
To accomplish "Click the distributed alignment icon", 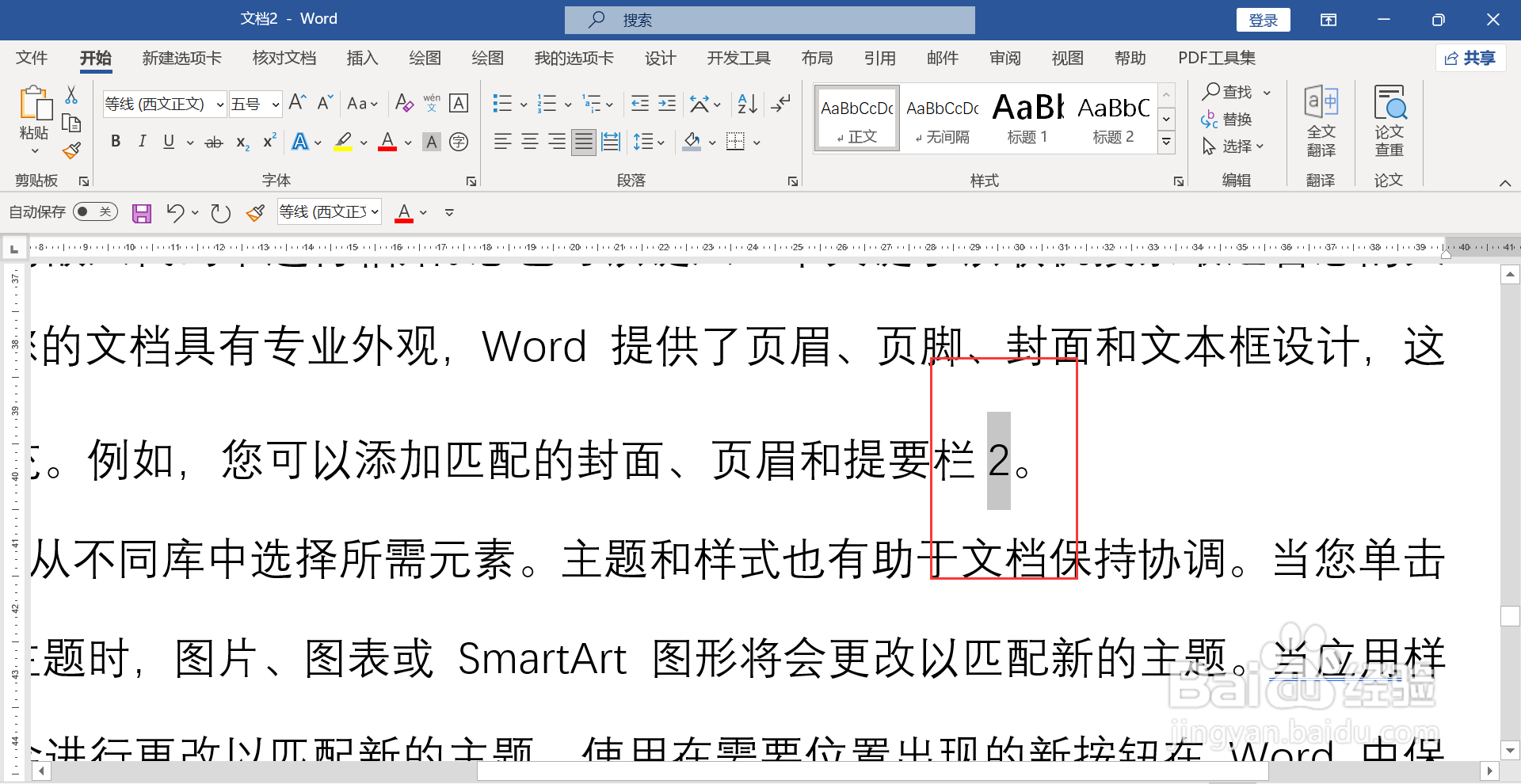I will [x=611, y=142].
